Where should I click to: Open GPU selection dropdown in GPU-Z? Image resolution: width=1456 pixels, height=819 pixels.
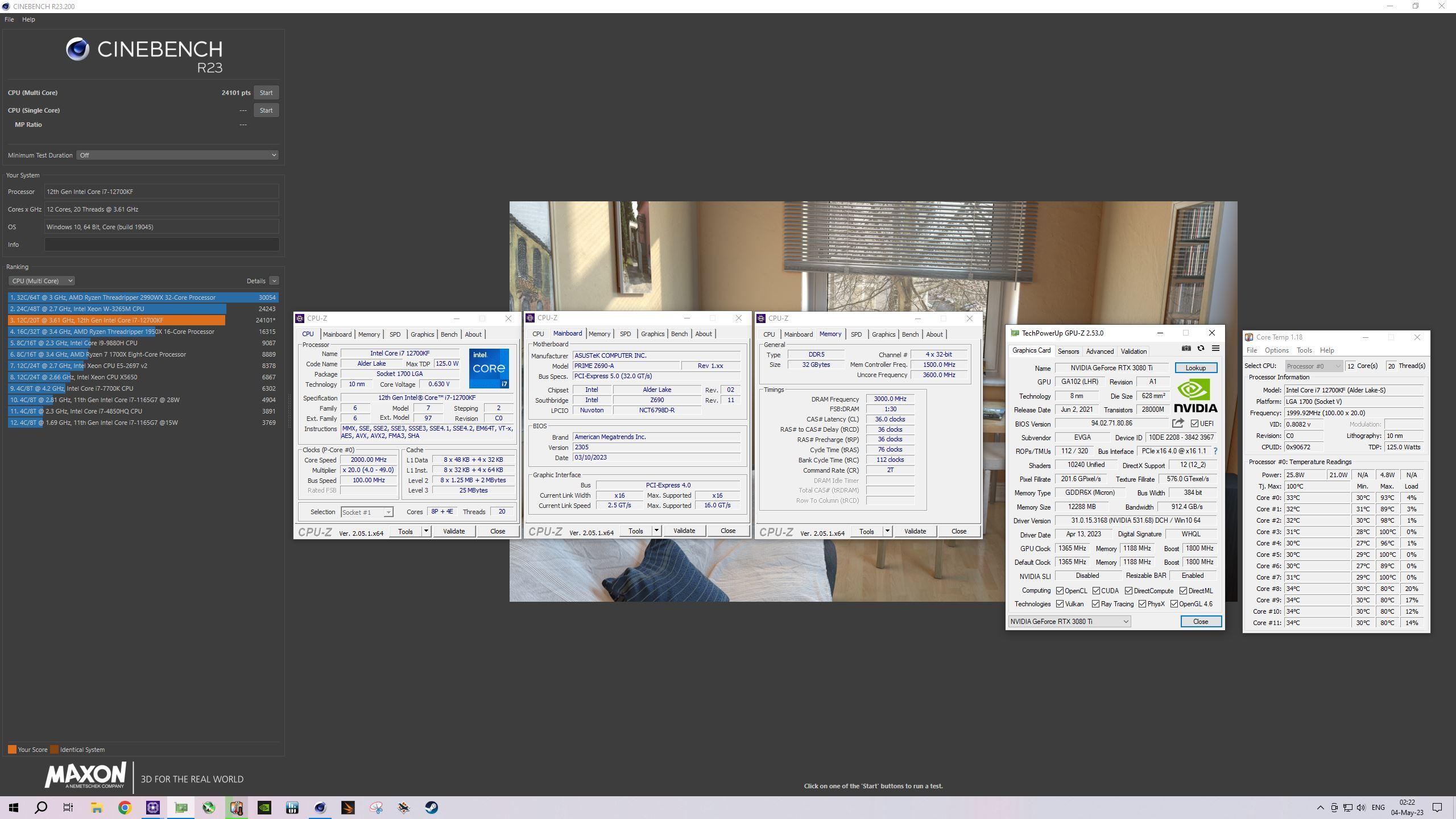coord(1069,622)
